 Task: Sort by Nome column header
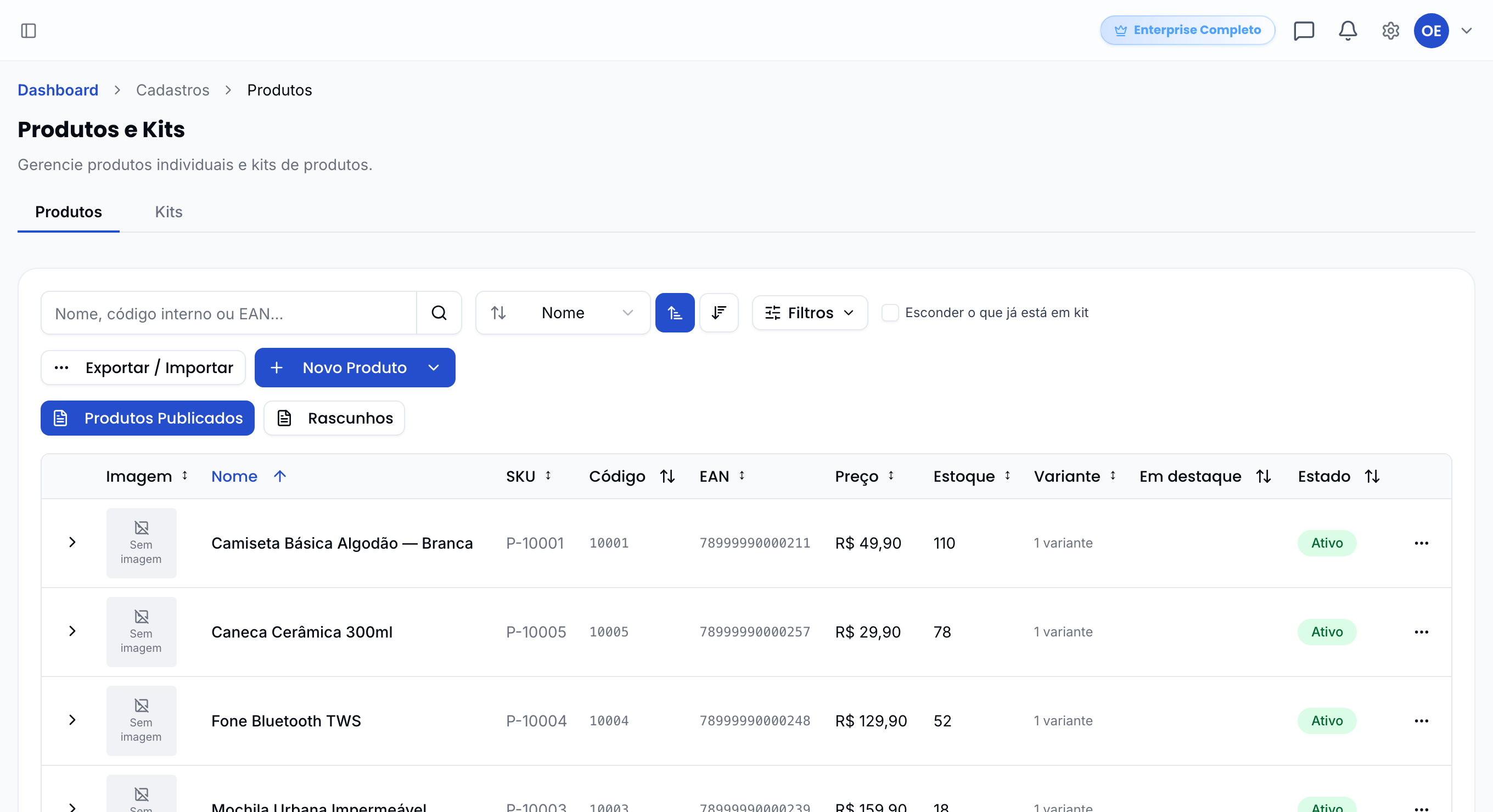(249, 477)
